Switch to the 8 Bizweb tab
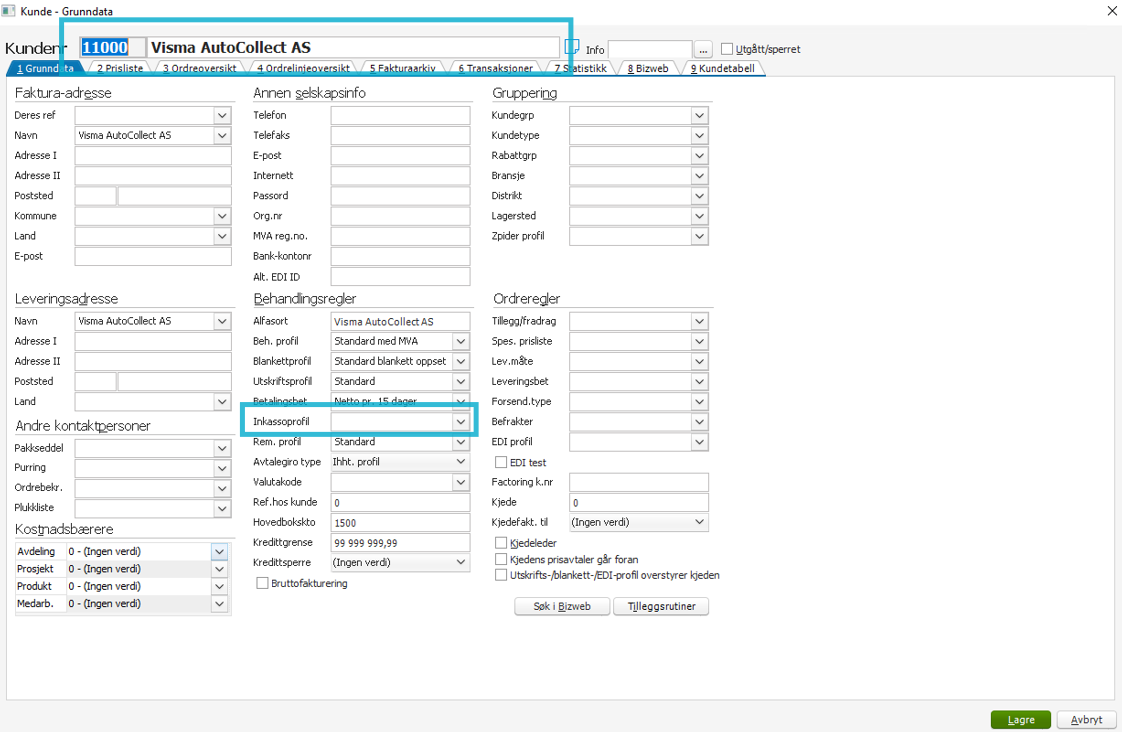Viewport: 1122px width, 732px height. coord(648,68)
